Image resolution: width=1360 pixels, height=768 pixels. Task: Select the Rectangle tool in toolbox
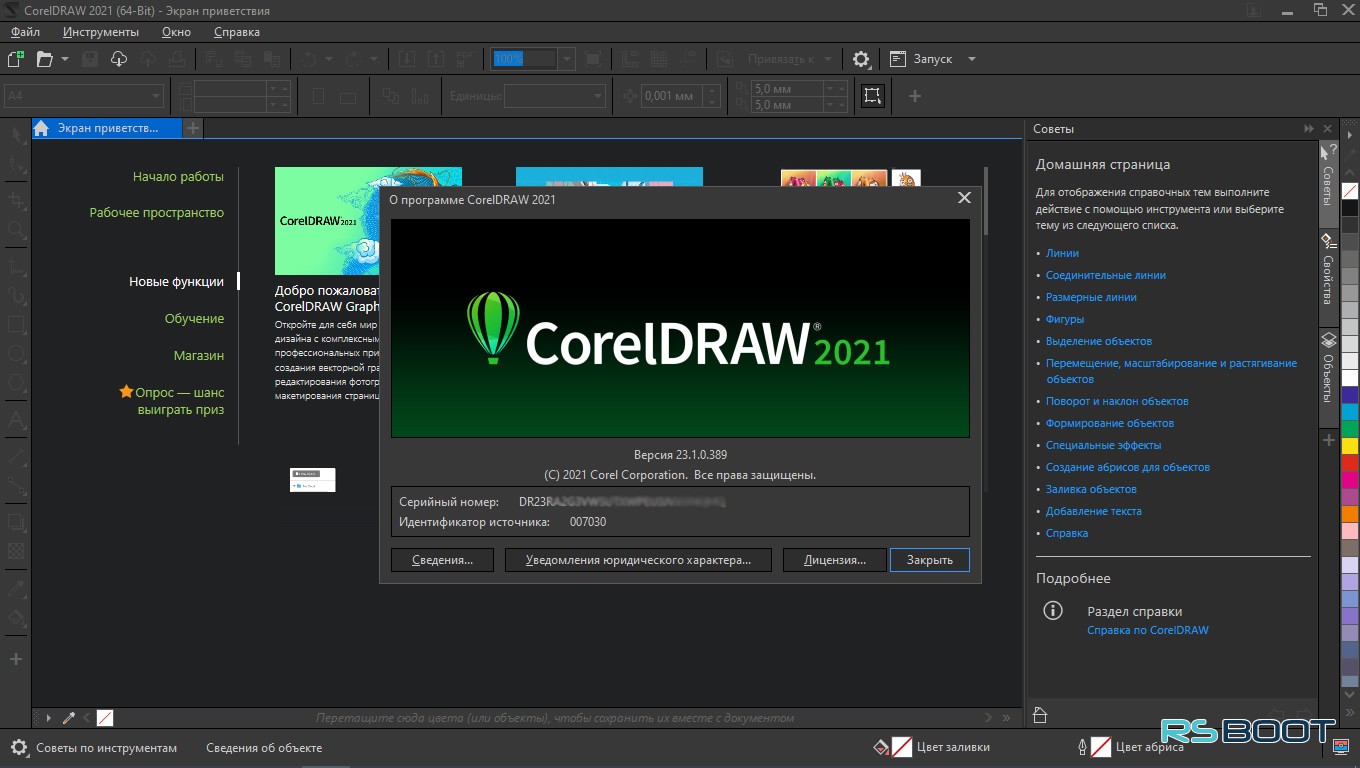16,325
